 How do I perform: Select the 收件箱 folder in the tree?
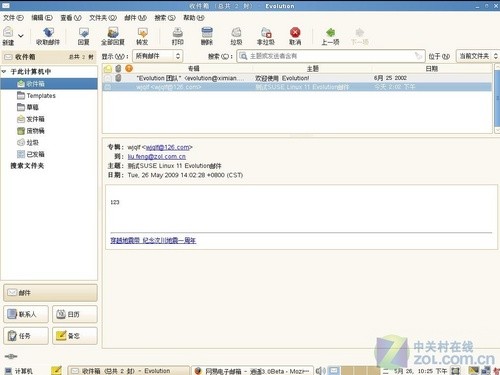(49, 84)
